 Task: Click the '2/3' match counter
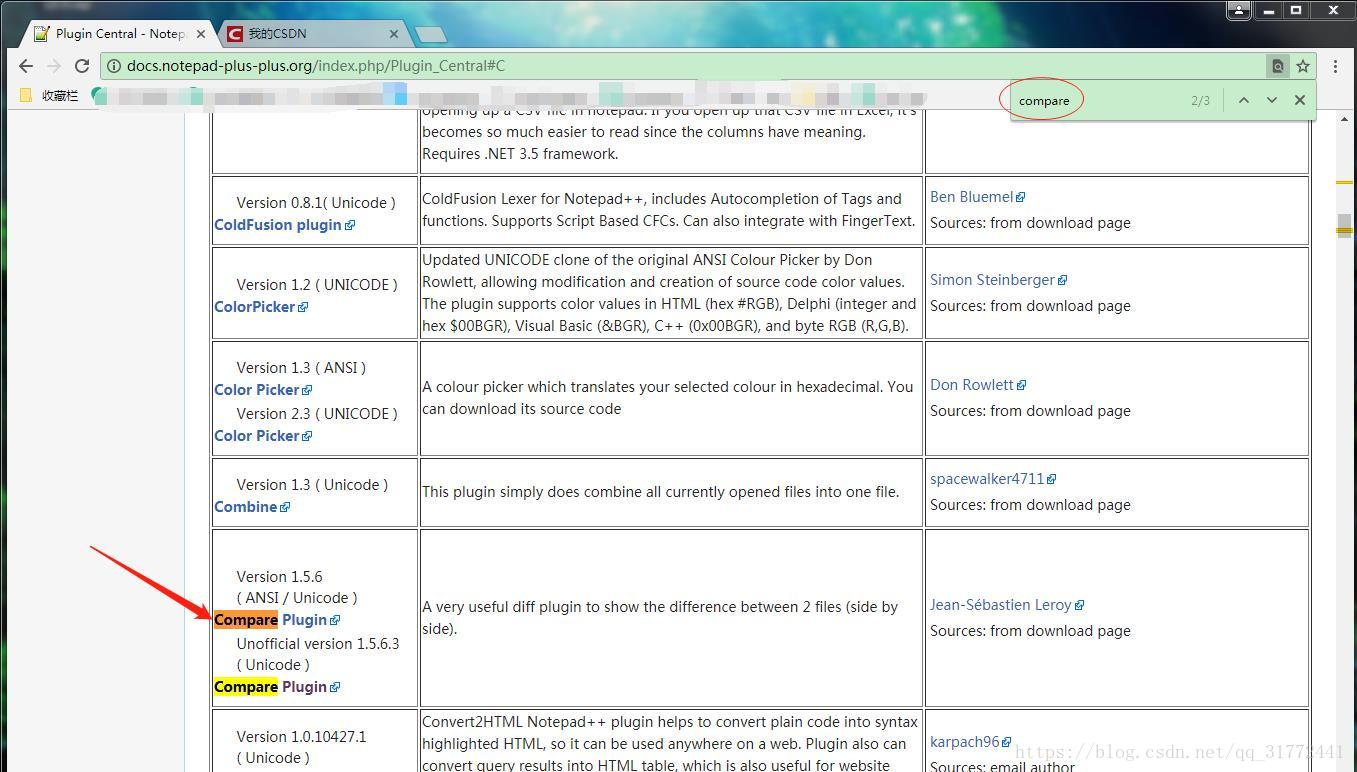click(1201, 100)
